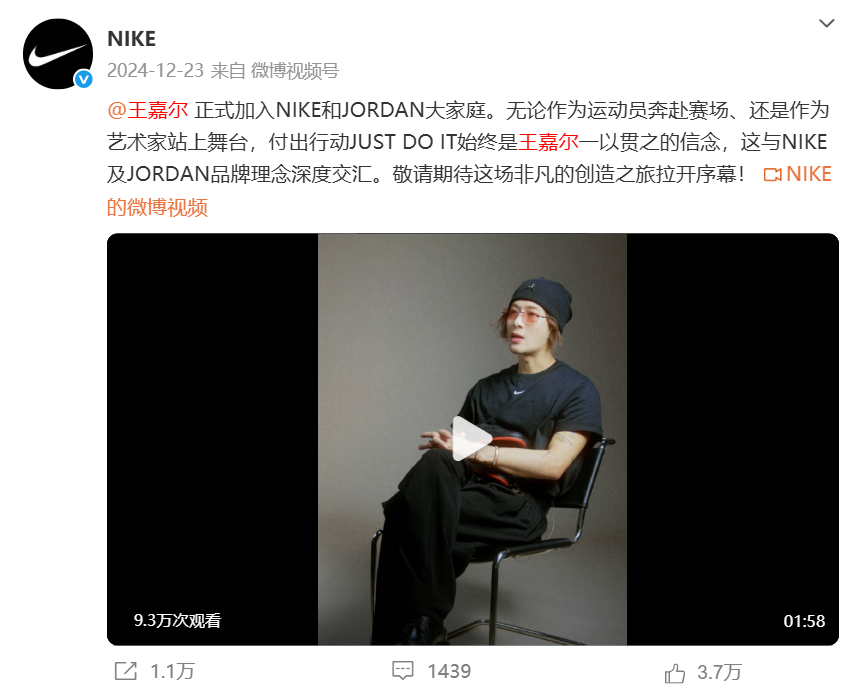Click the 1439 comments count
861x699 pixels.
tap(449, 671)
